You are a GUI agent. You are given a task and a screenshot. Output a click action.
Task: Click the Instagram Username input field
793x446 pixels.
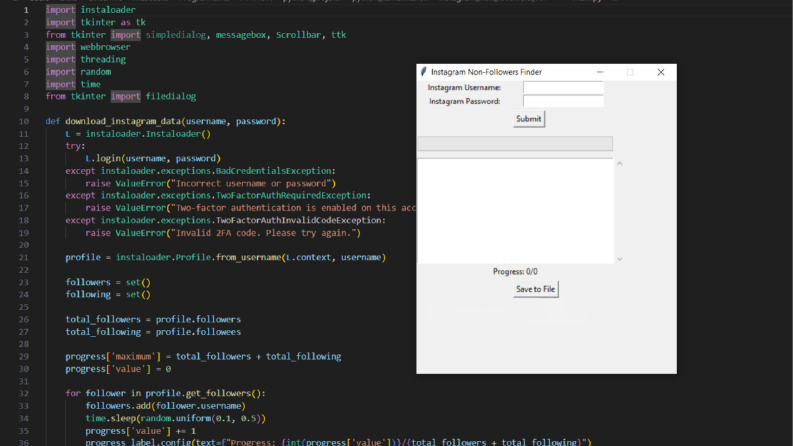563,87
